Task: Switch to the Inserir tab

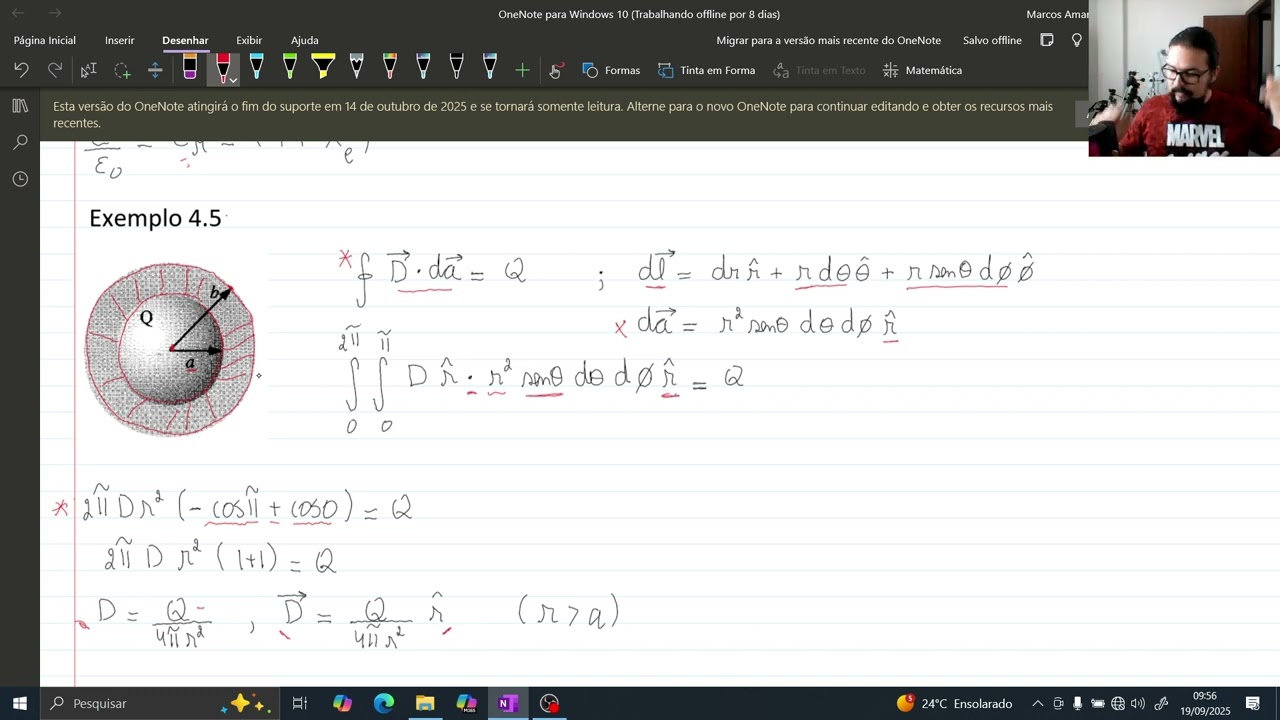Action: point(119,40)
